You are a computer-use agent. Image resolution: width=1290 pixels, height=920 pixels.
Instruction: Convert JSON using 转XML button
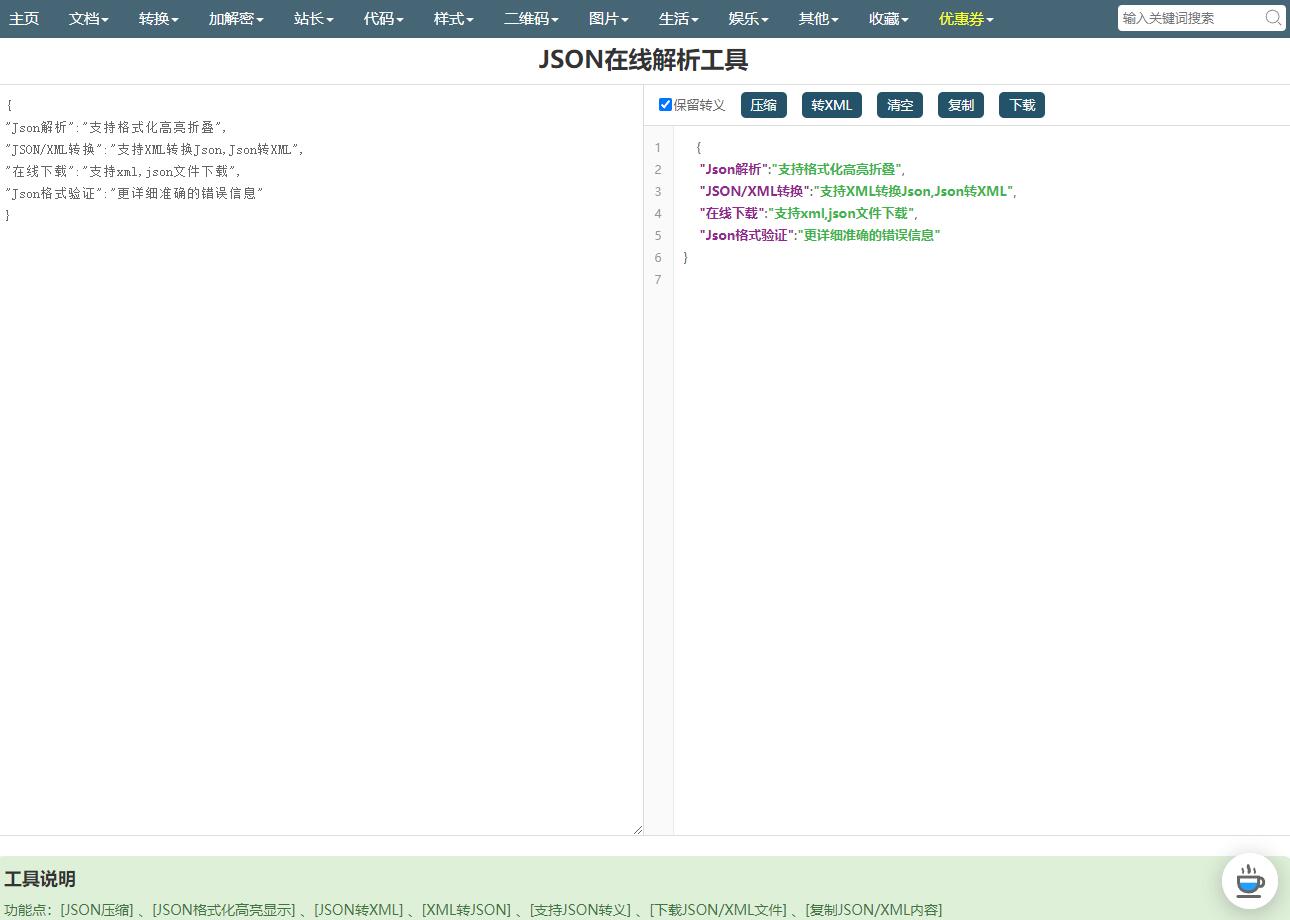[831, 105]
